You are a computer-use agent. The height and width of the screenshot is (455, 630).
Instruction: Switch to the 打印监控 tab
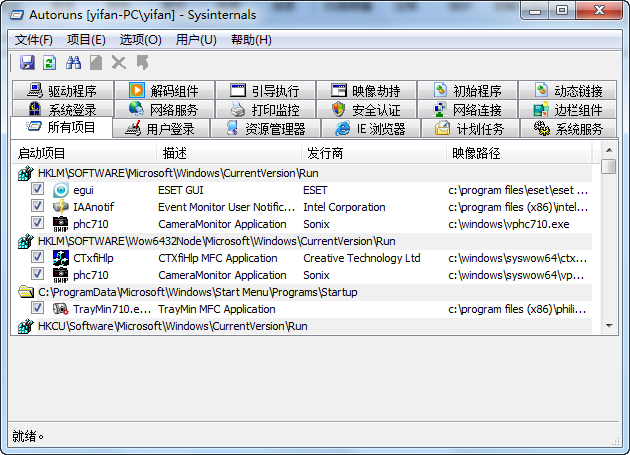pos(266,109)
